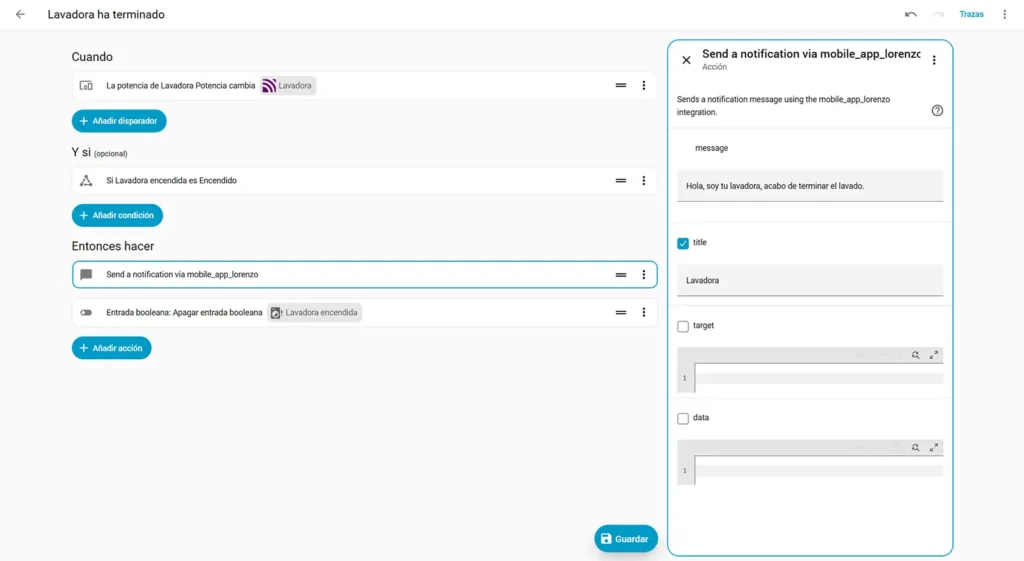Go back using the arrow beside the title
This screenshot has height=561, width=1024.
pyautogui.click(x=20, y=14)
